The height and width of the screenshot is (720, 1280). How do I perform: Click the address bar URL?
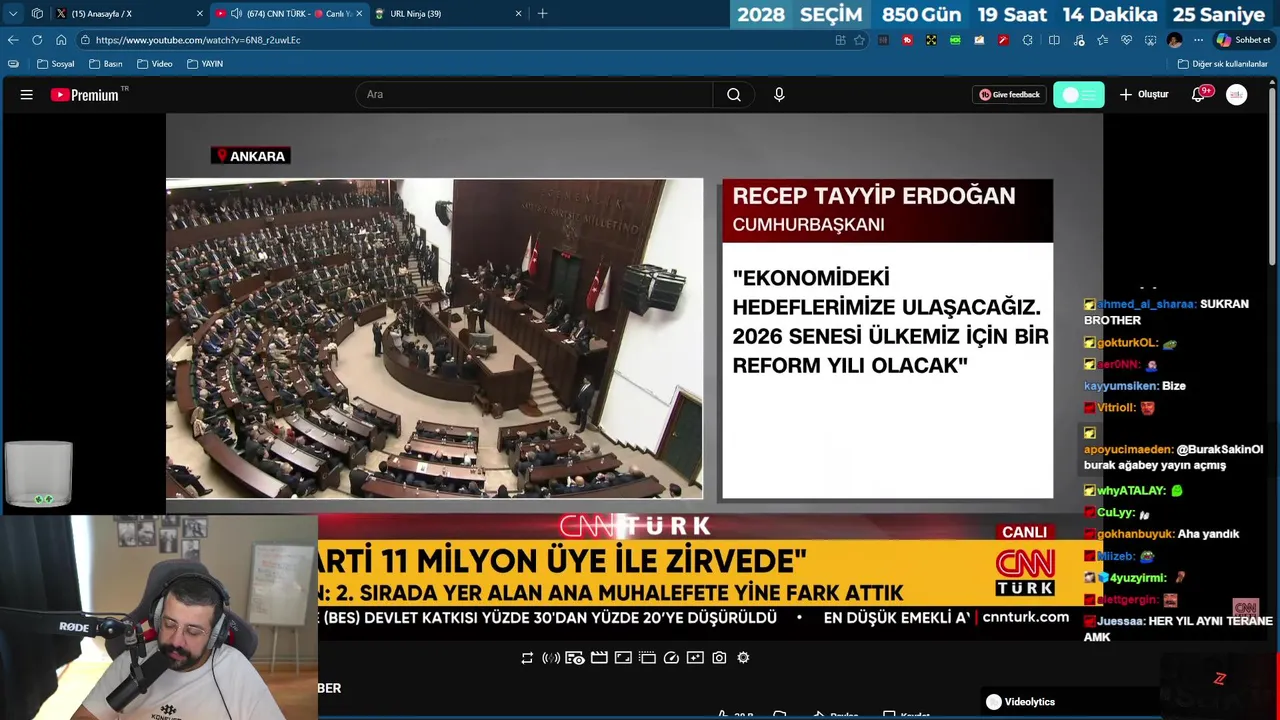coord(198,40)
